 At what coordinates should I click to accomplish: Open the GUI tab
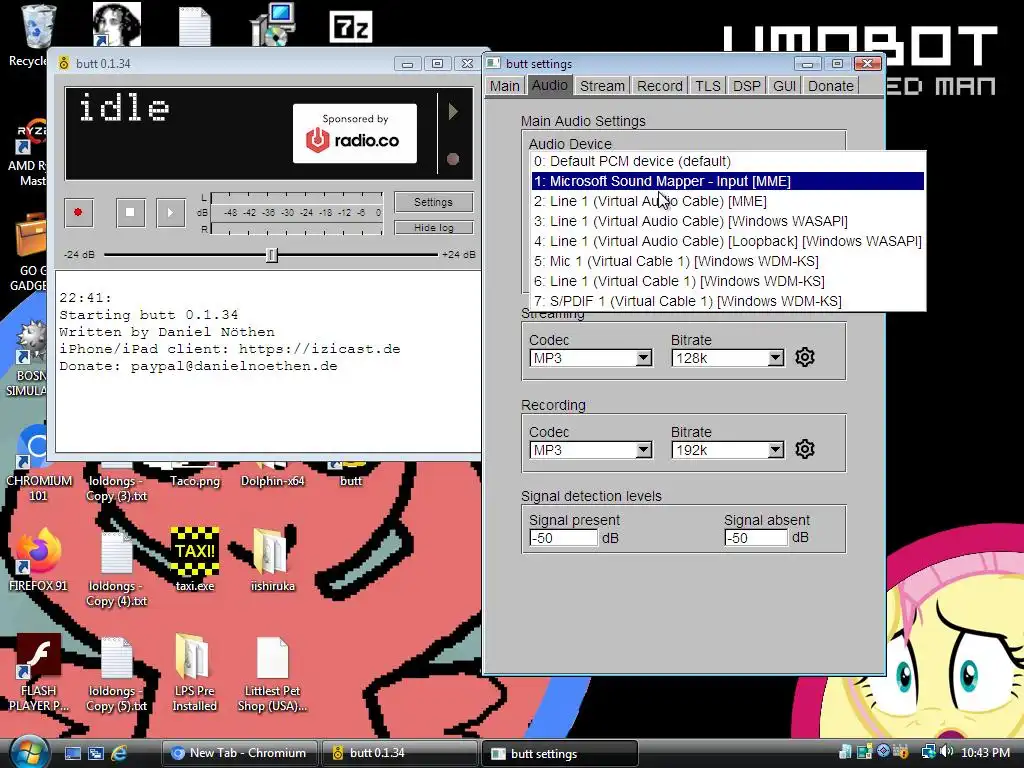pyautogui.click(x=784, y=86)
